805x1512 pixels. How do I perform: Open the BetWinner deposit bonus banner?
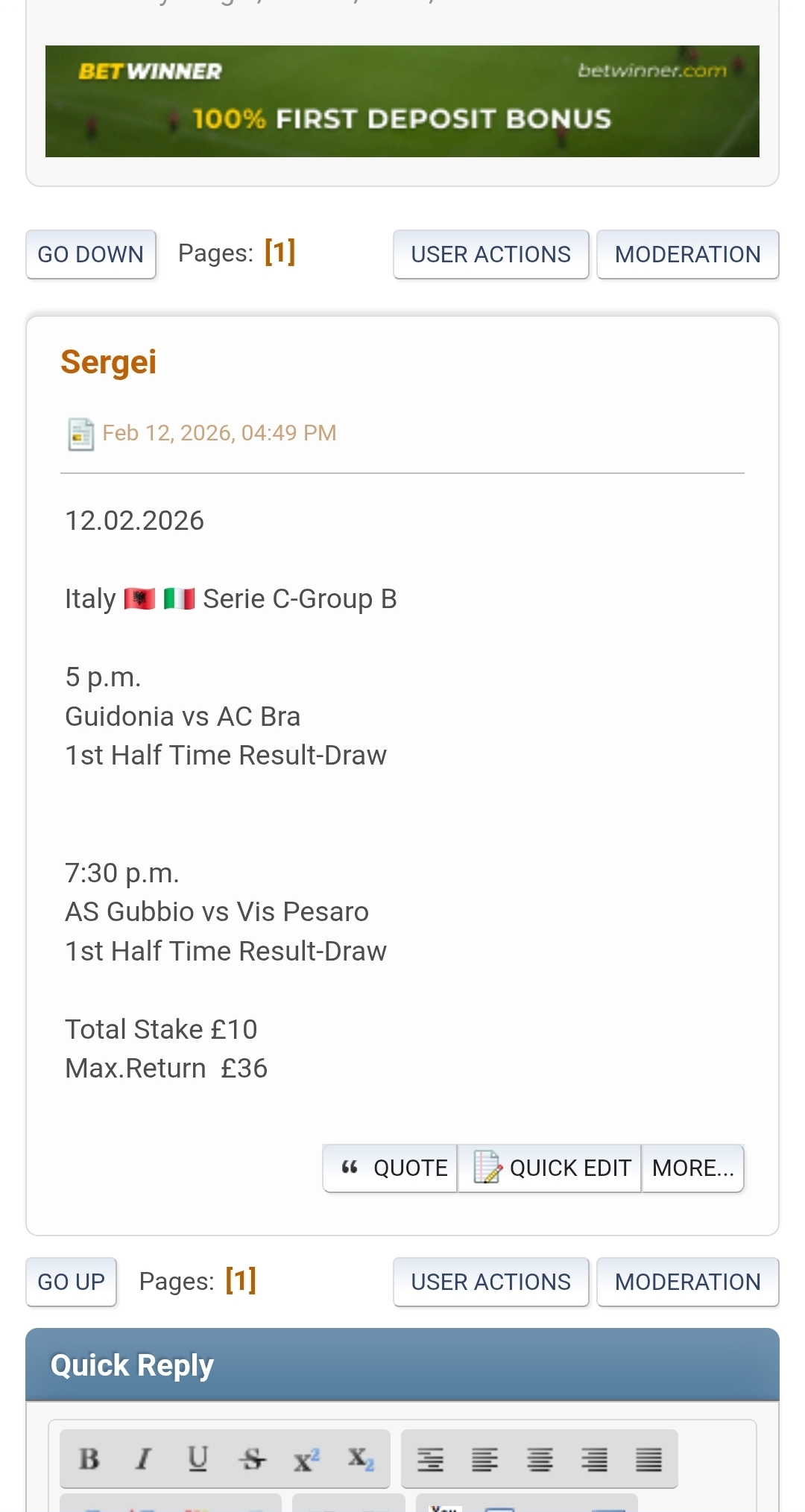pos(402,101)
